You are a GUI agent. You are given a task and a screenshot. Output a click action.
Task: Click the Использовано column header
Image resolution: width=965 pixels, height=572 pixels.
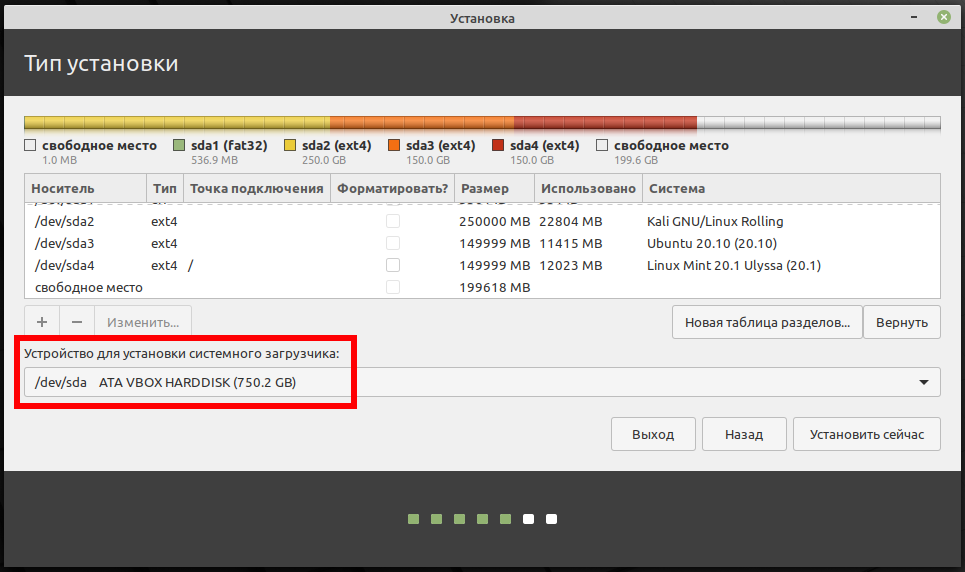pyautogui.click(x=588, y=188)
